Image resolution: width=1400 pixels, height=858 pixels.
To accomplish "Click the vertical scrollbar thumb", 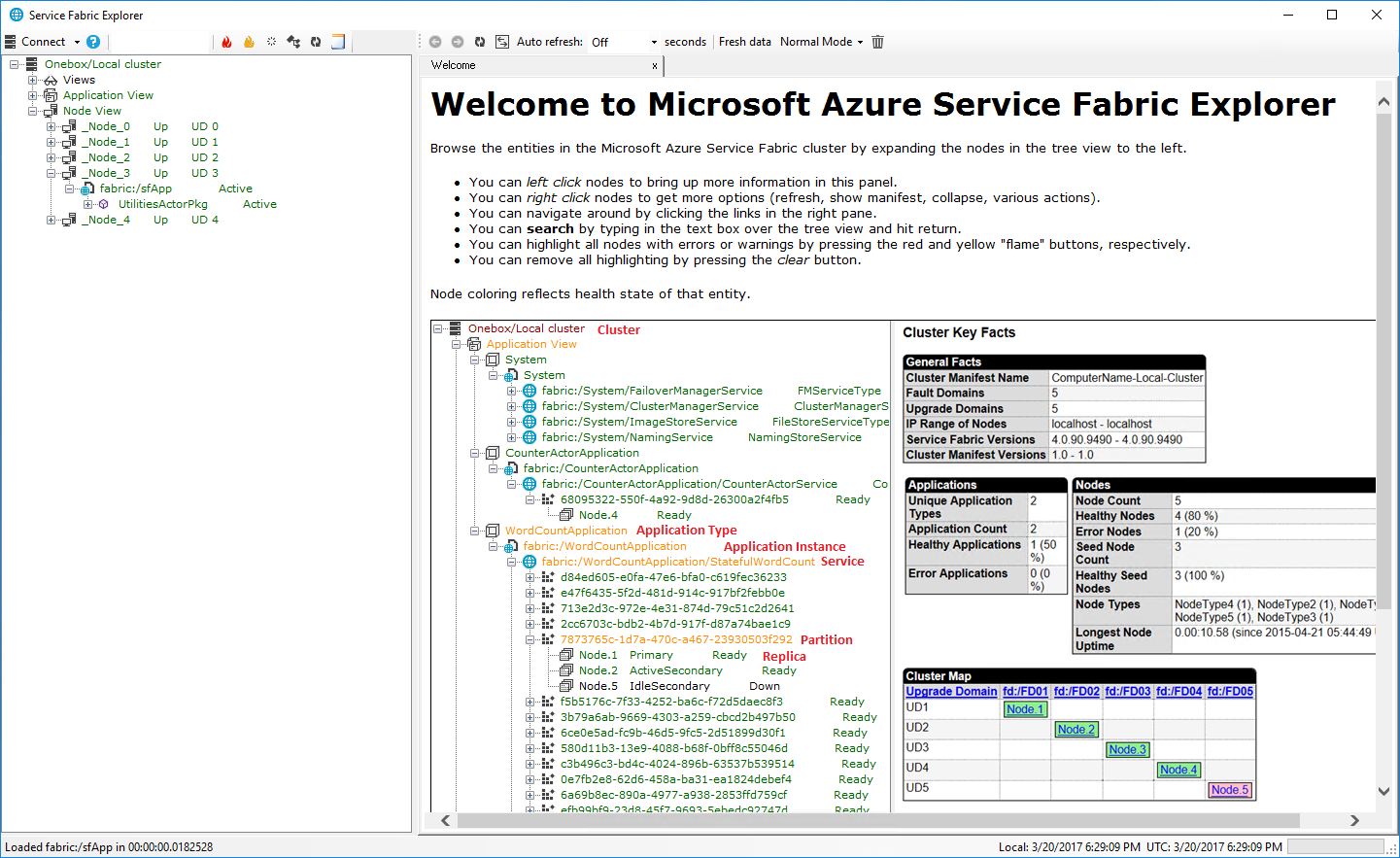I will tap(1383, 360).
